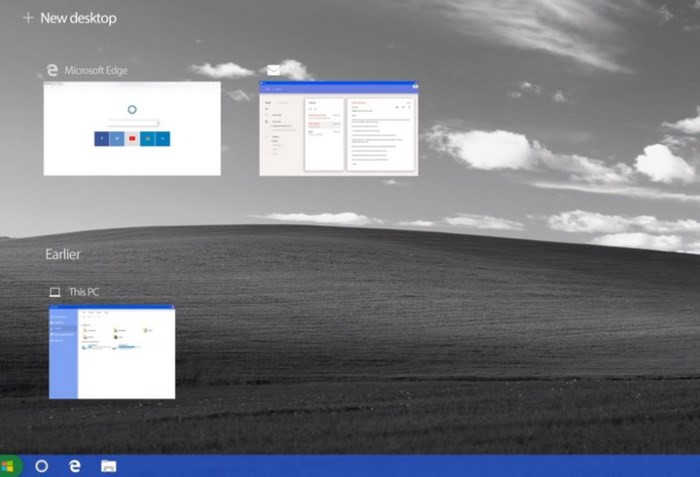700x477 pixels.
Task: Open the This PC window thumbnail
Action: click(x=112, y=352)
